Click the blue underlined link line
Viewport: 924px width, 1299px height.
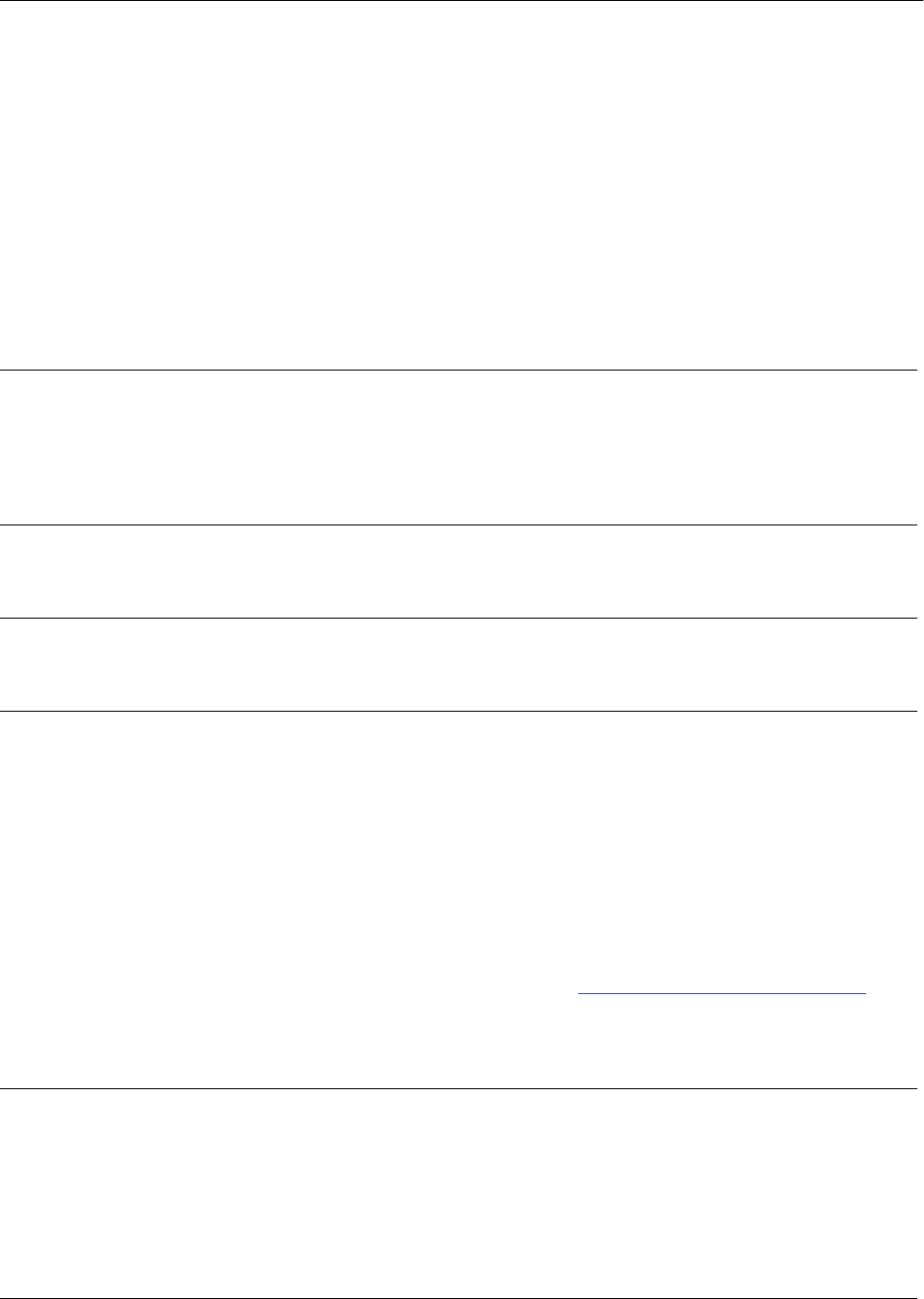coord(722,994)
